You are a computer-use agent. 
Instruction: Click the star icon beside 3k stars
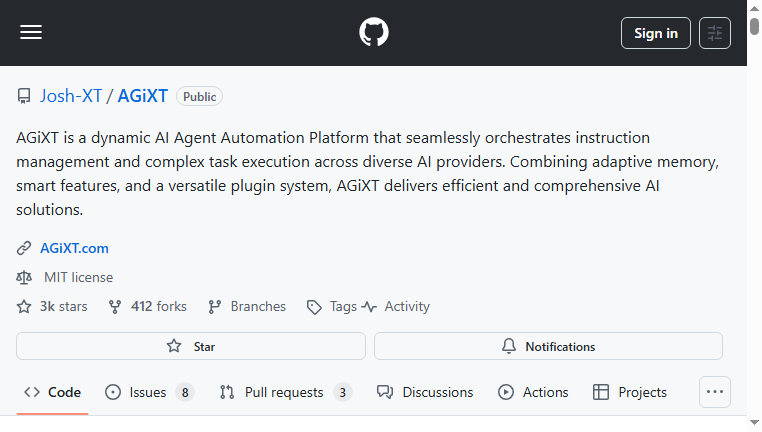(24, 307)
